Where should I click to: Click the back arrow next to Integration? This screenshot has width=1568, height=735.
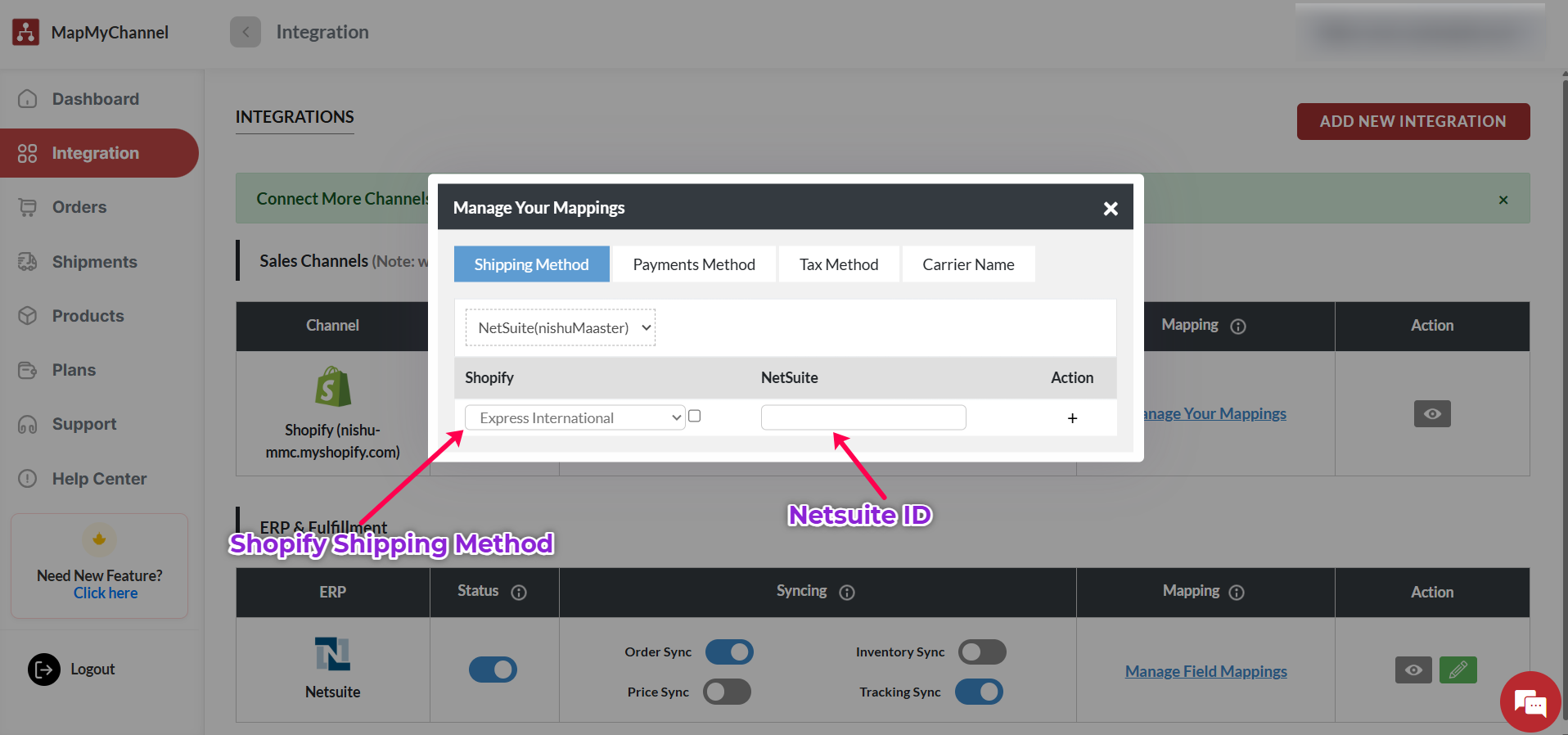point(245,32)
